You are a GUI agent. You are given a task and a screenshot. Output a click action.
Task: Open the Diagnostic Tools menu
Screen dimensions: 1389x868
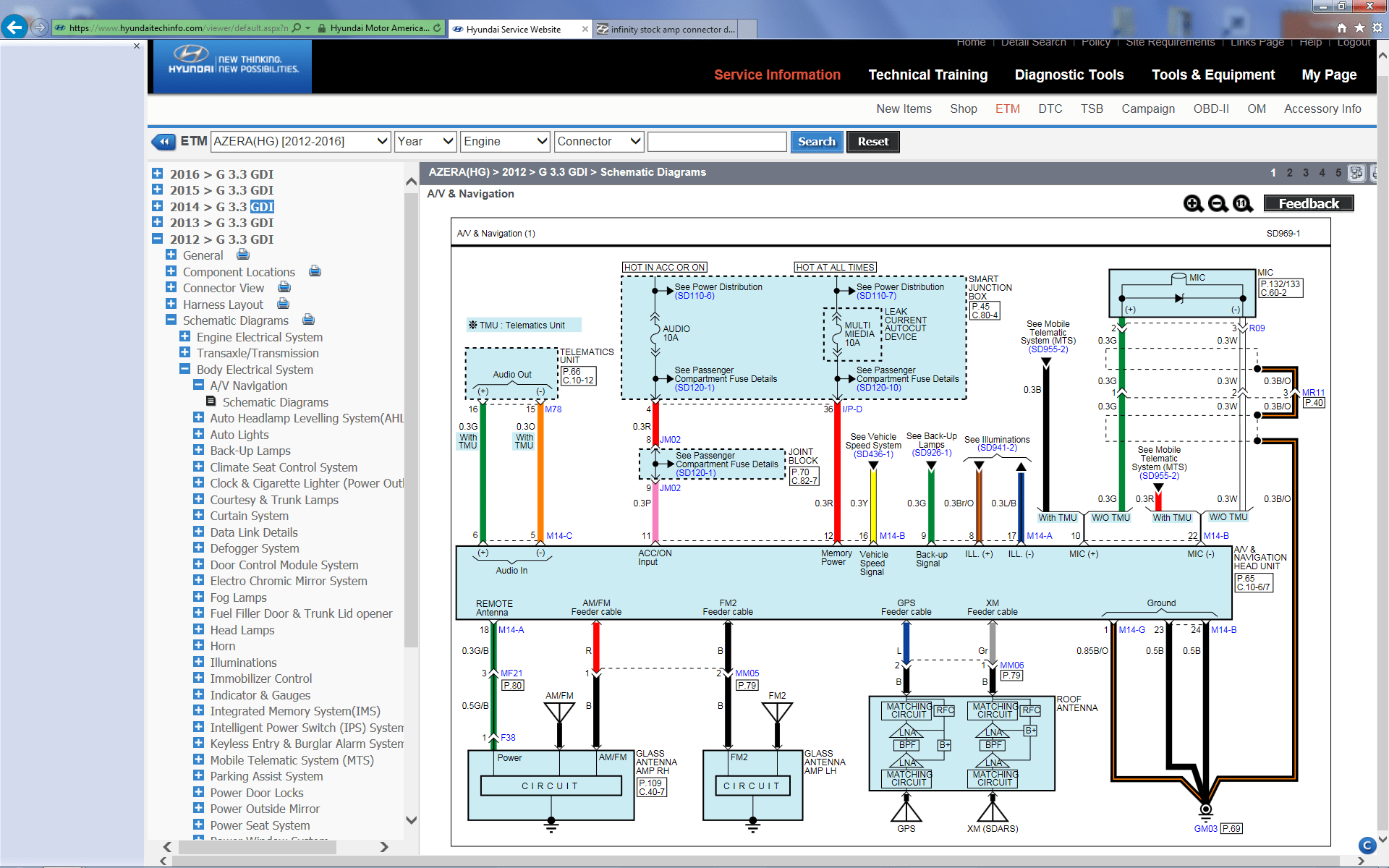(1069, 75)
